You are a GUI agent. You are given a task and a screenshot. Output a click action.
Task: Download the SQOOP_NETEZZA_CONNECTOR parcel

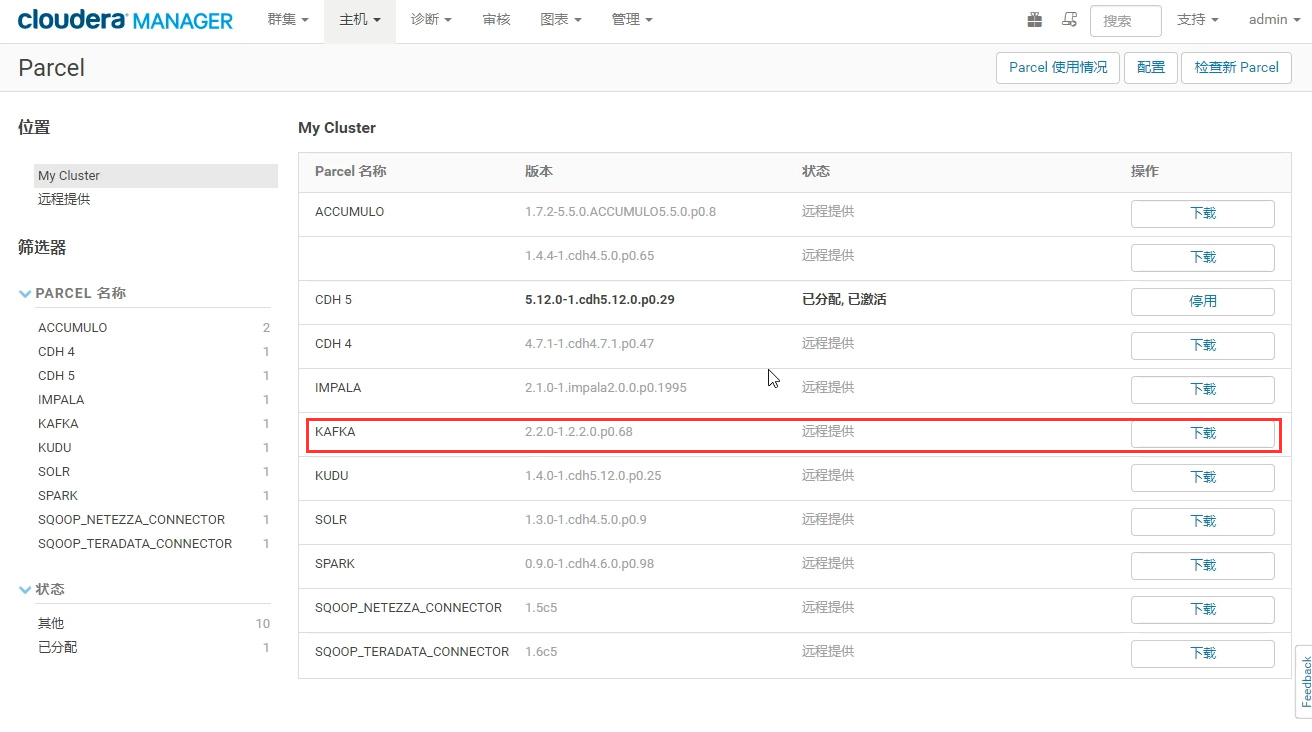point(1202,610)
